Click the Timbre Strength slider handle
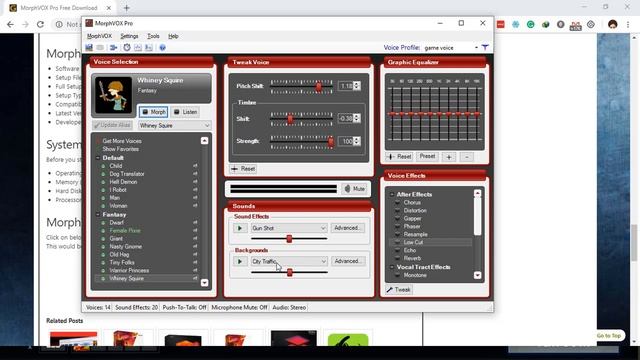The height and width of the screenshot is (360, 640). (331, 142)
